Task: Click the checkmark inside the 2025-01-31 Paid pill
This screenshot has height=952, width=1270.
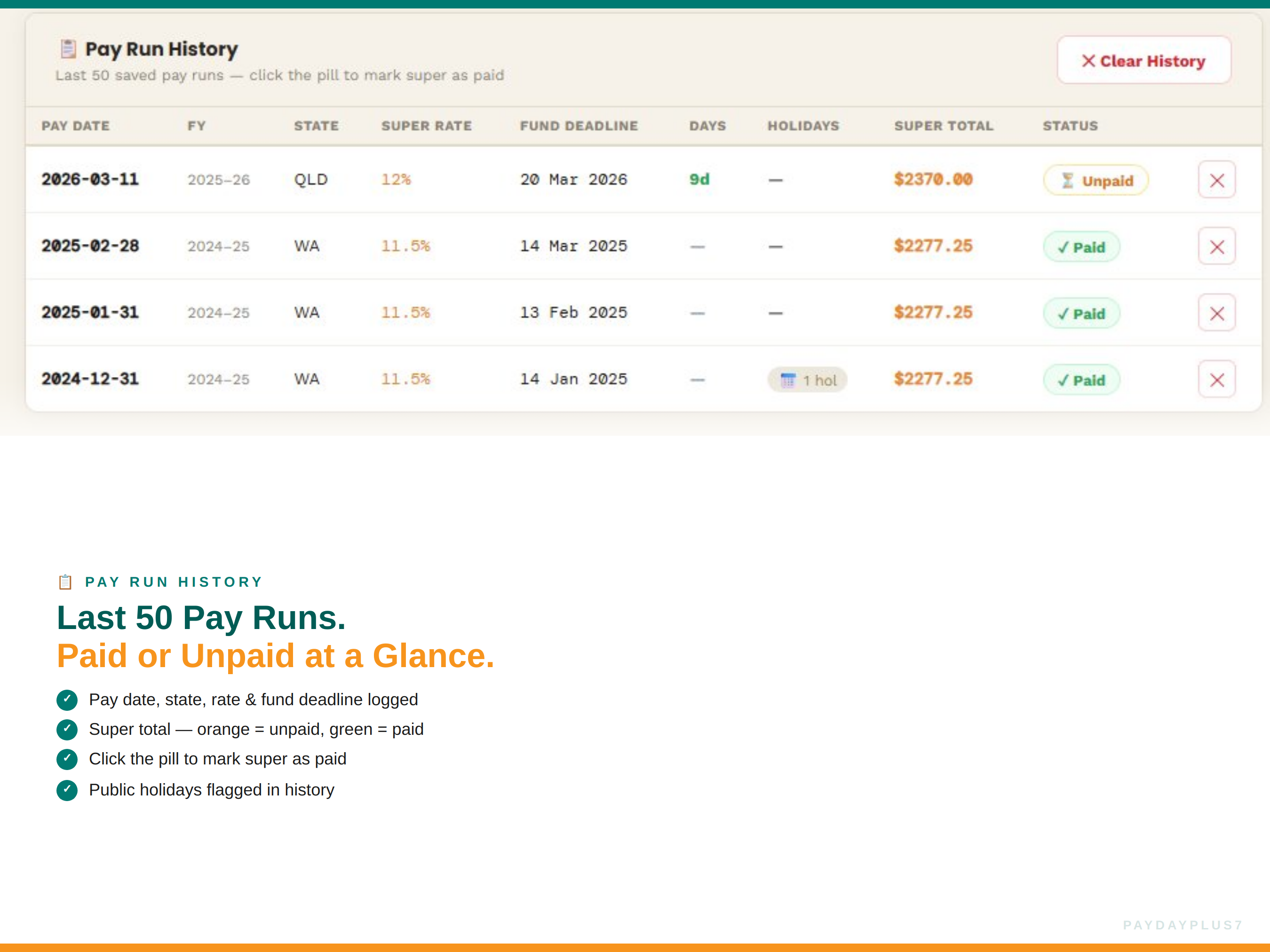Action: click(1063, 313)
